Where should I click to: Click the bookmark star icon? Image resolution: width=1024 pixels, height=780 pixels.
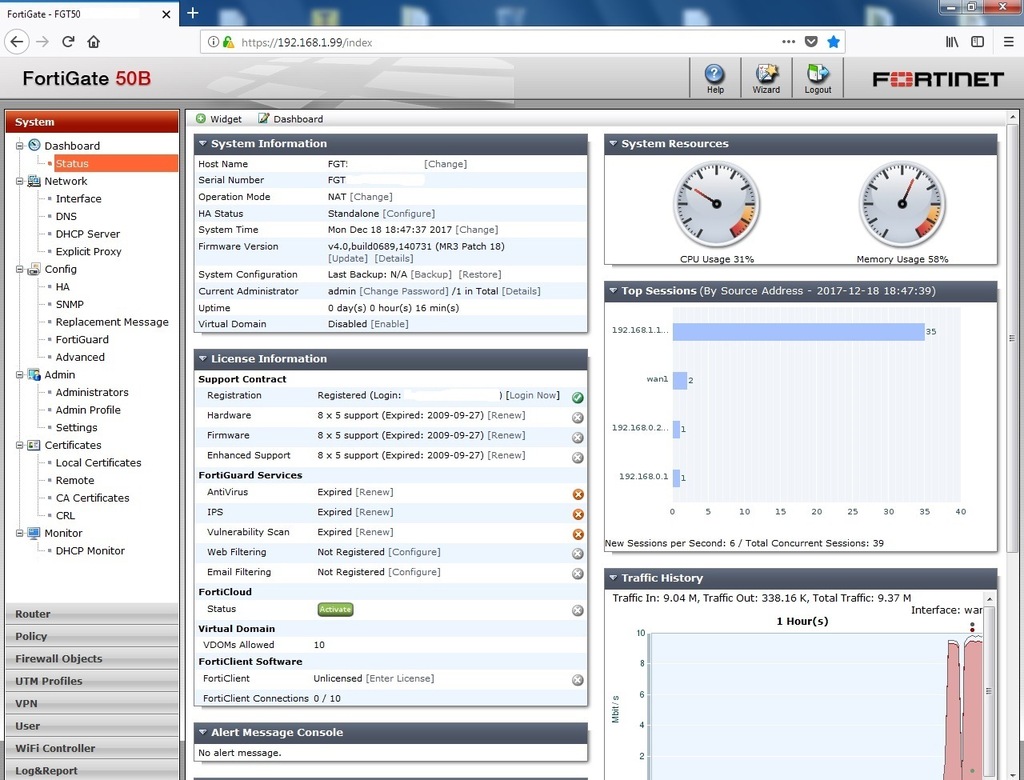tap(833, 42)
